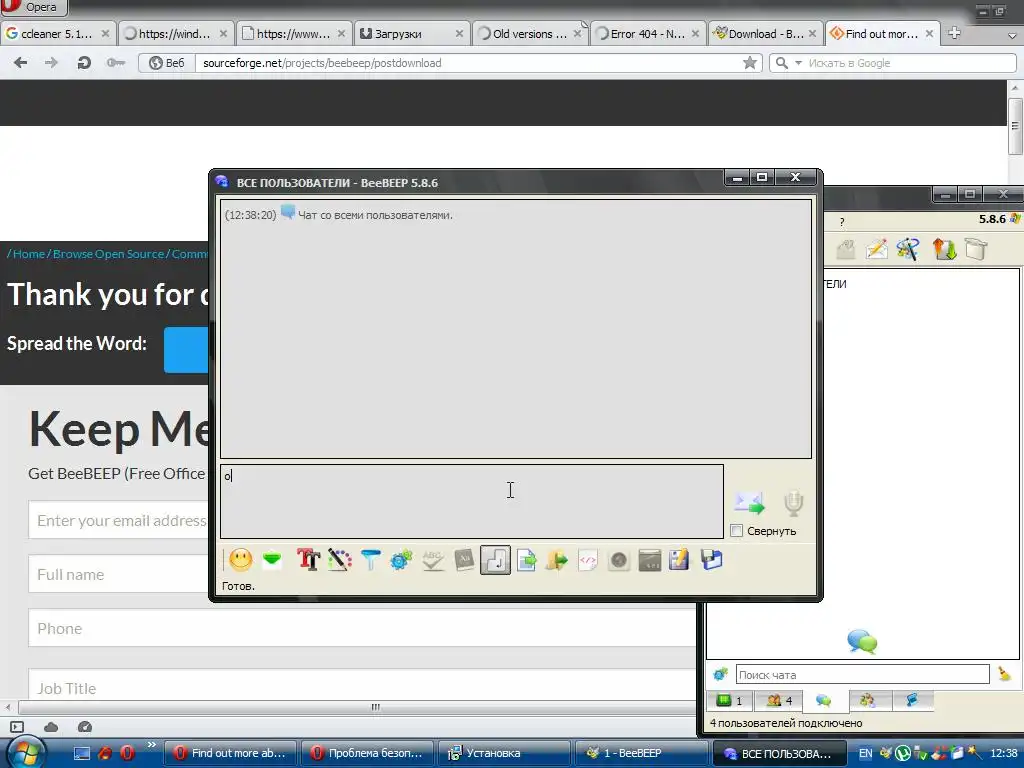Clear chat search with broom icon
Screen dimensions: 1024x768
1005,674
